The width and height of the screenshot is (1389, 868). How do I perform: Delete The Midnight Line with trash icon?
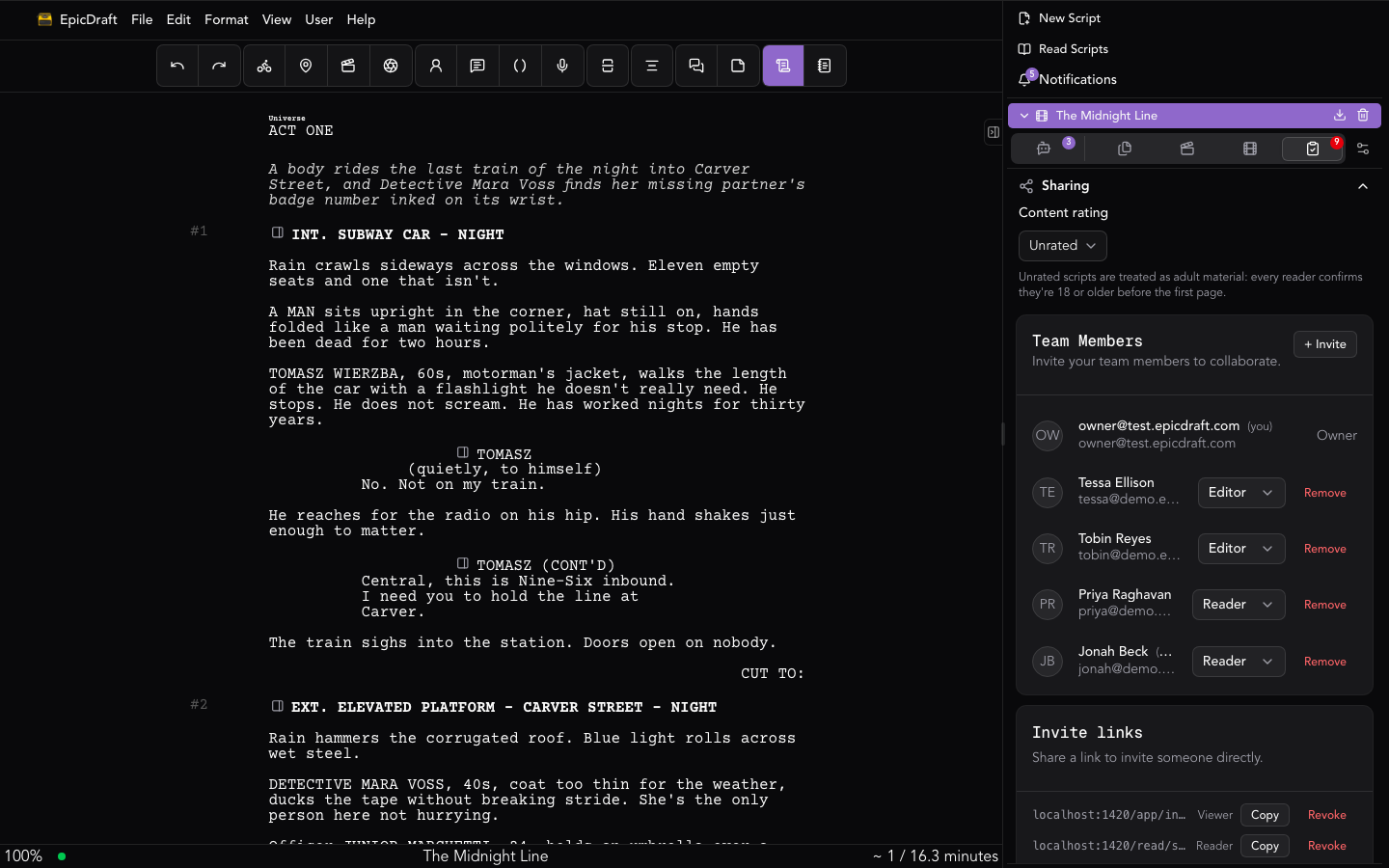pyautogui.click(x=1363, y=116)
